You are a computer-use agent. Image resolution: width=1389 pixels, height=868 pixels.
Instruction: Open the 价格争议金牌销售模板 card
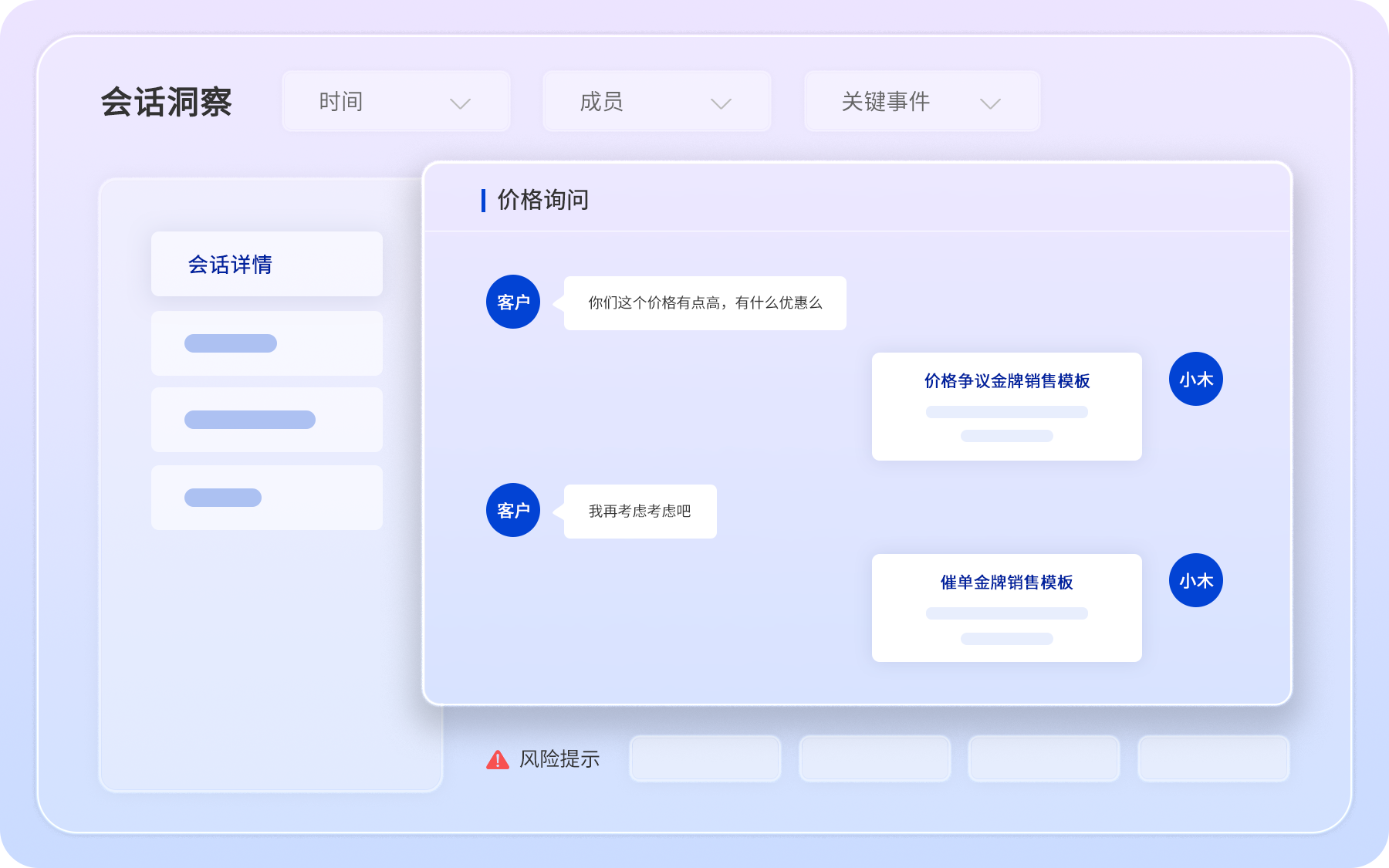(1006, 407)
